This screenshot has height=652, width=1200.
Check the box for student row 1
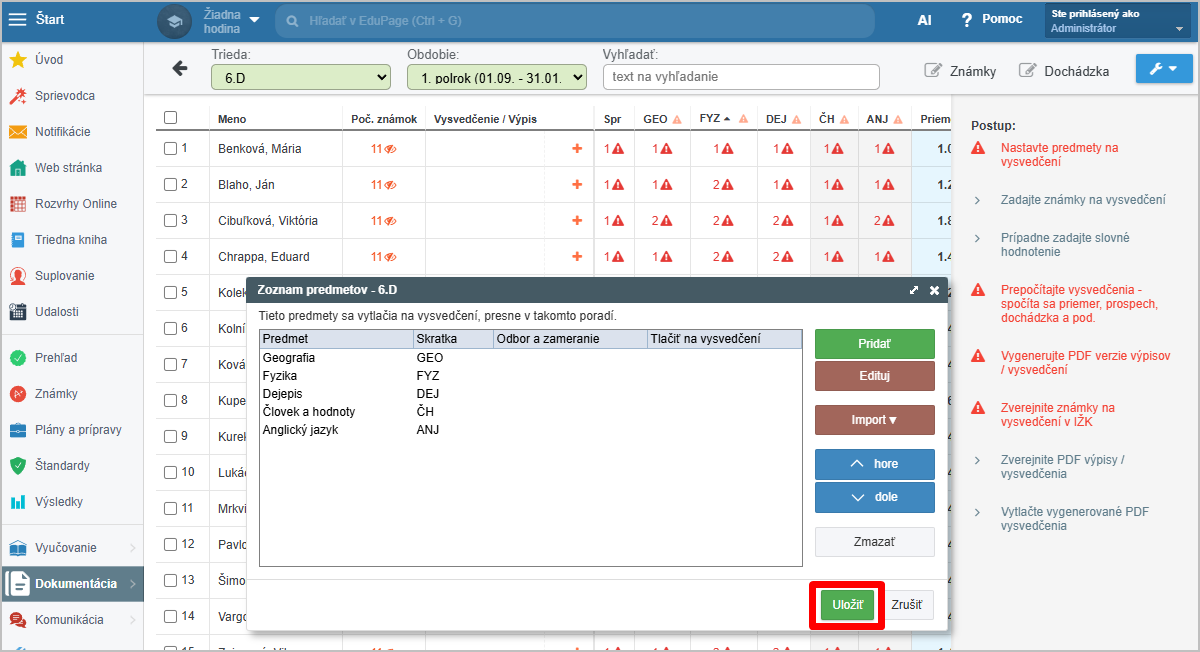tap(170, 149)
